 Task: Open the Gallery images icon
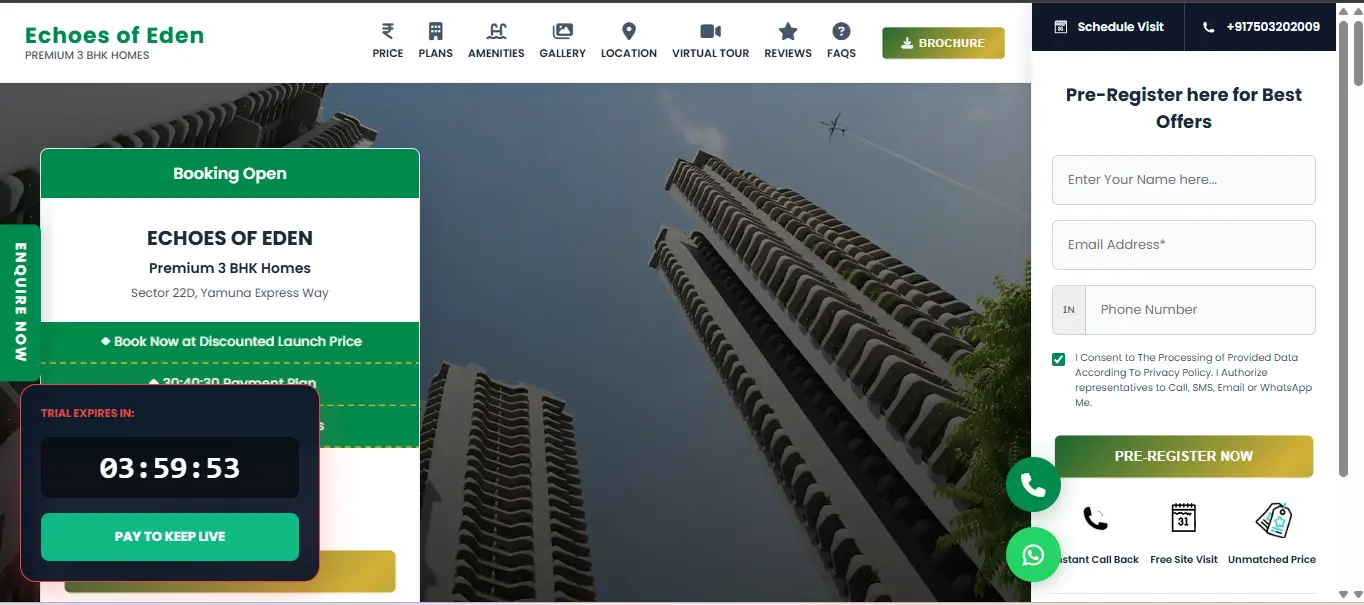(563, 31)
